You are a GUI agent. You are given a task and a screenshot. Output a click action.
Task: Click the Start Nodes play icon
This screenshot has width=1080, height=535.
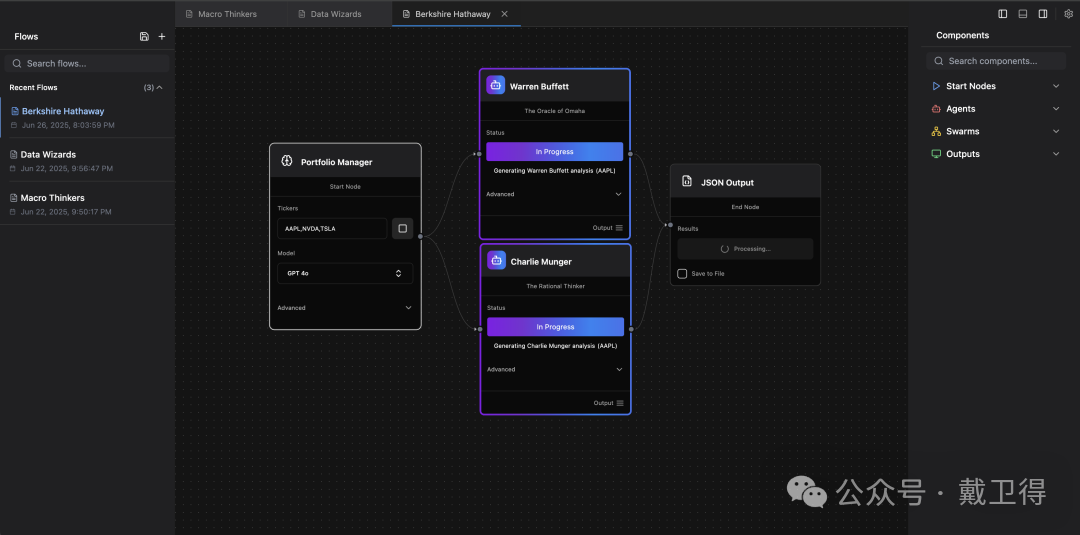(936, 86)
